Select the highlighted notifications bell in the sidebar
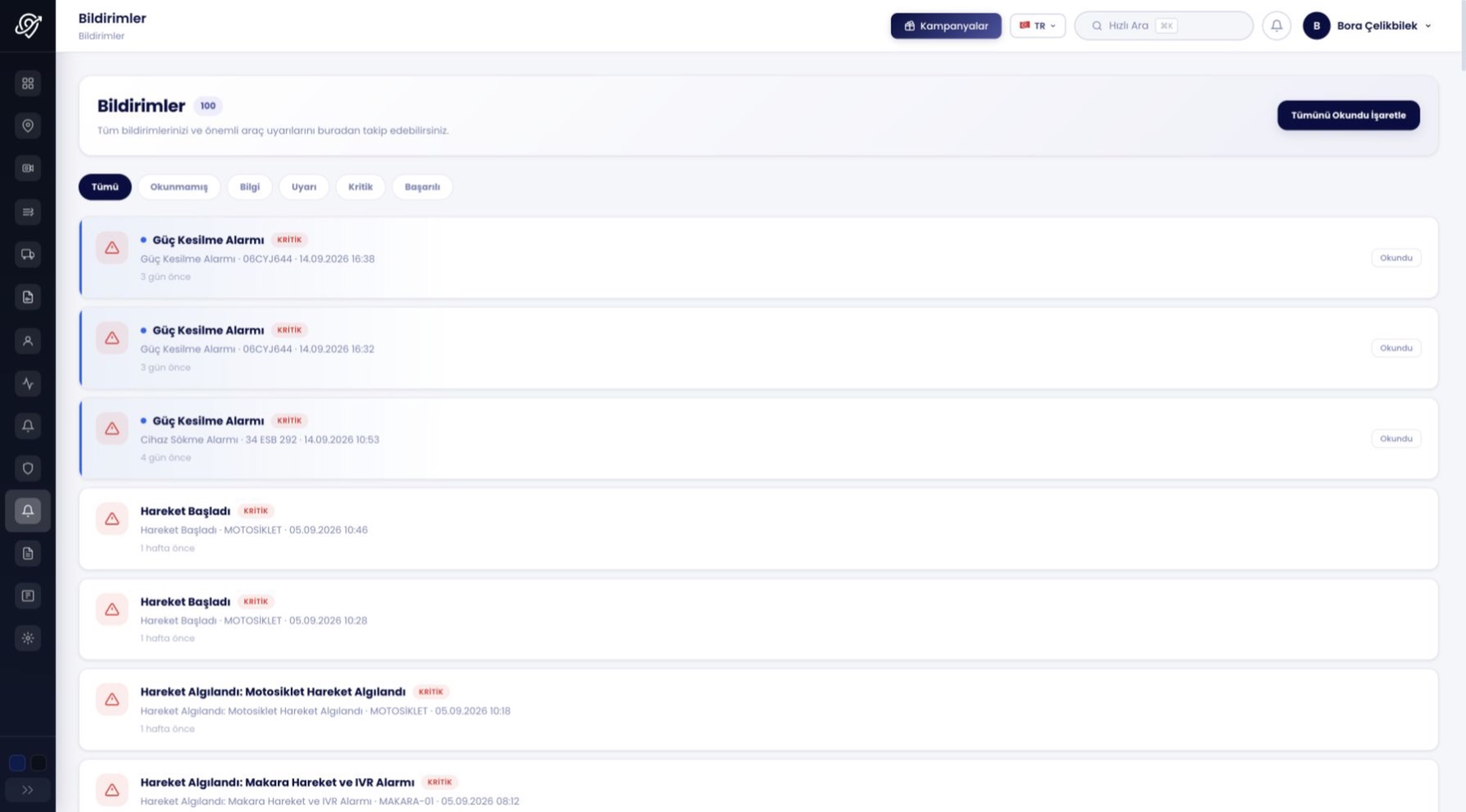Image resolution: width=1466 pixels, height=812 pixels. (28, 511)
